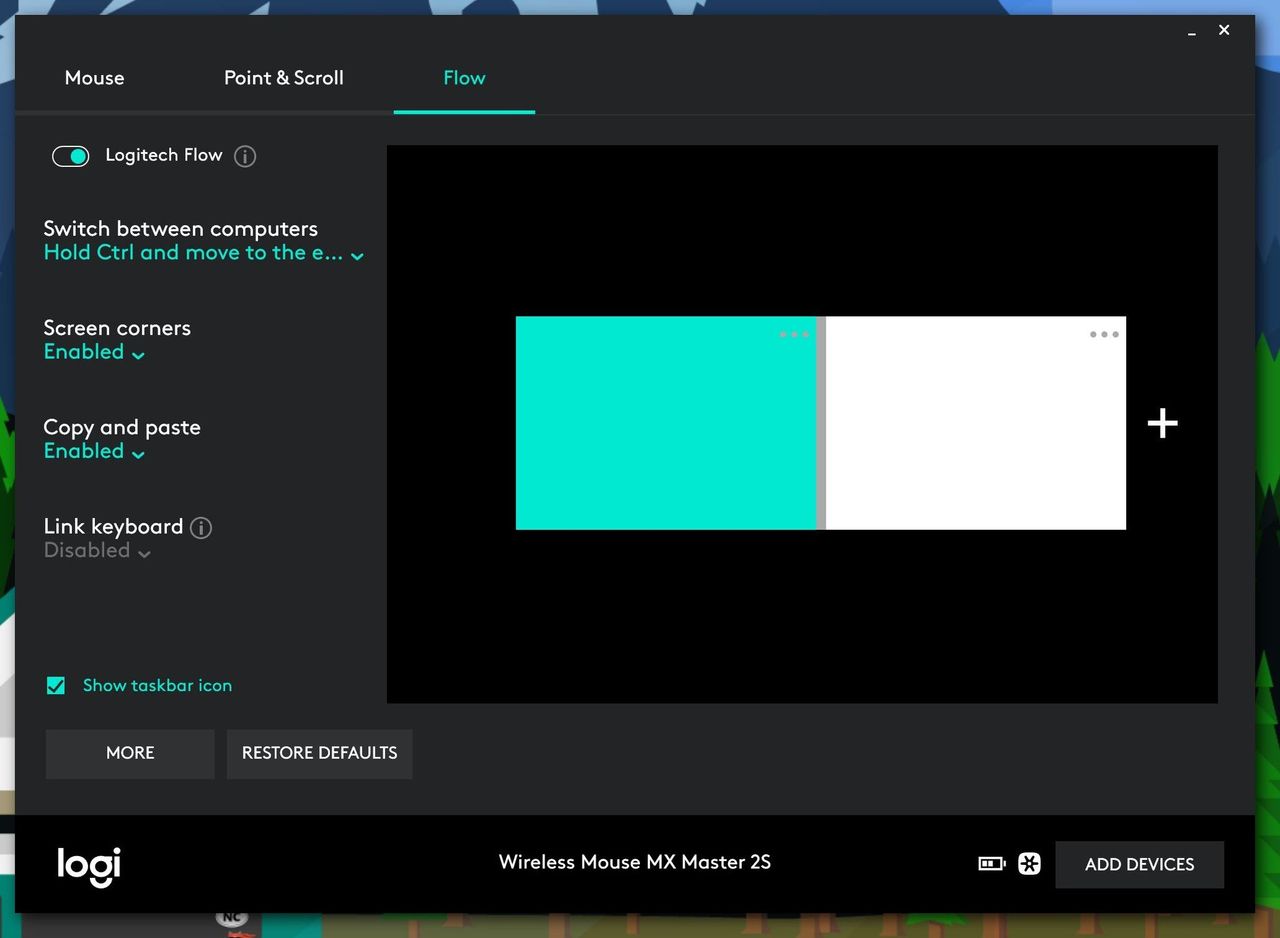
Task: Toggle the Logitech Flow switch off
Action: pyautogui.click(x=71, y=156)
